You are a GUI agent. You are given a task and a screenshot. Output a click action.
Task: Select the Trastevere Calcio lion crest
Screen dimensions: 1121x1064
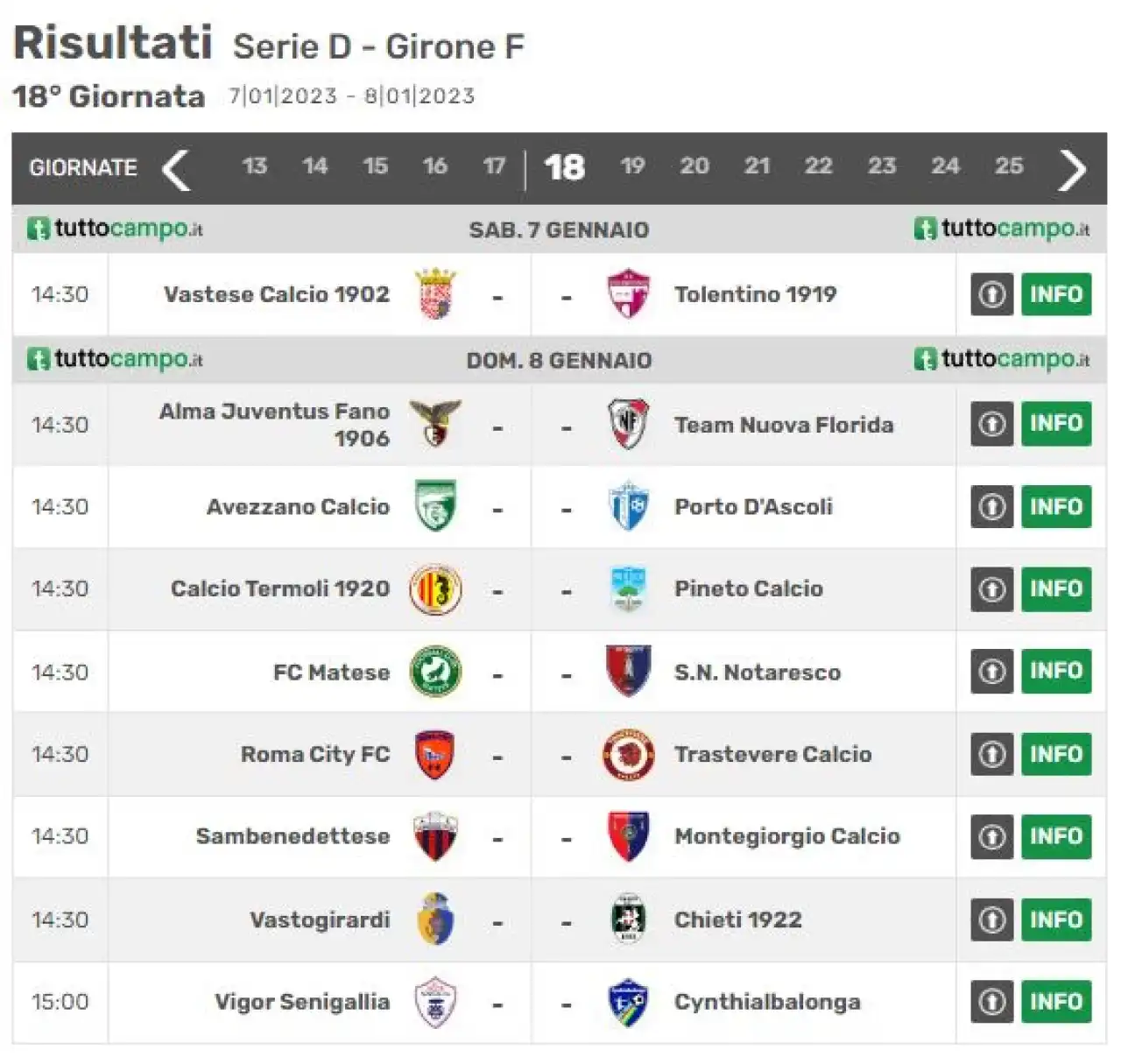pyautogui.click(x=628, y=755)
